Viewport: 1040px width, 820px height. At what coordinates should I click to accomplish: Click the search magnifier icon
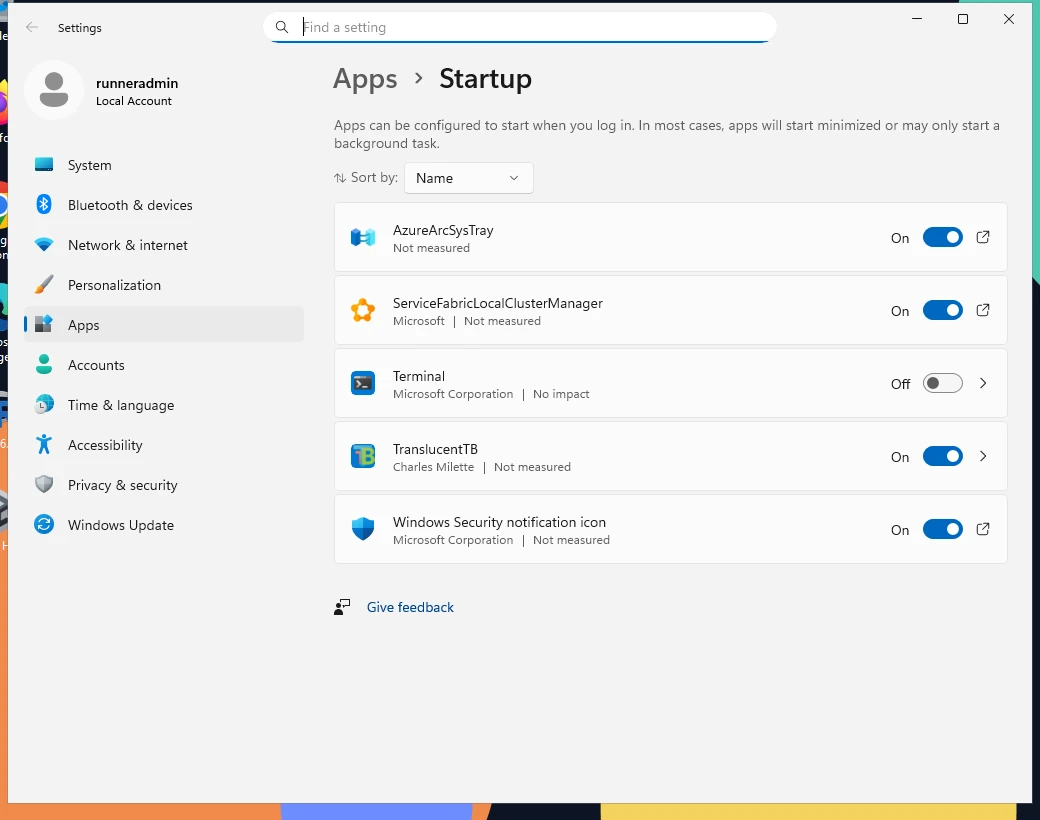[x=282, y=27]
